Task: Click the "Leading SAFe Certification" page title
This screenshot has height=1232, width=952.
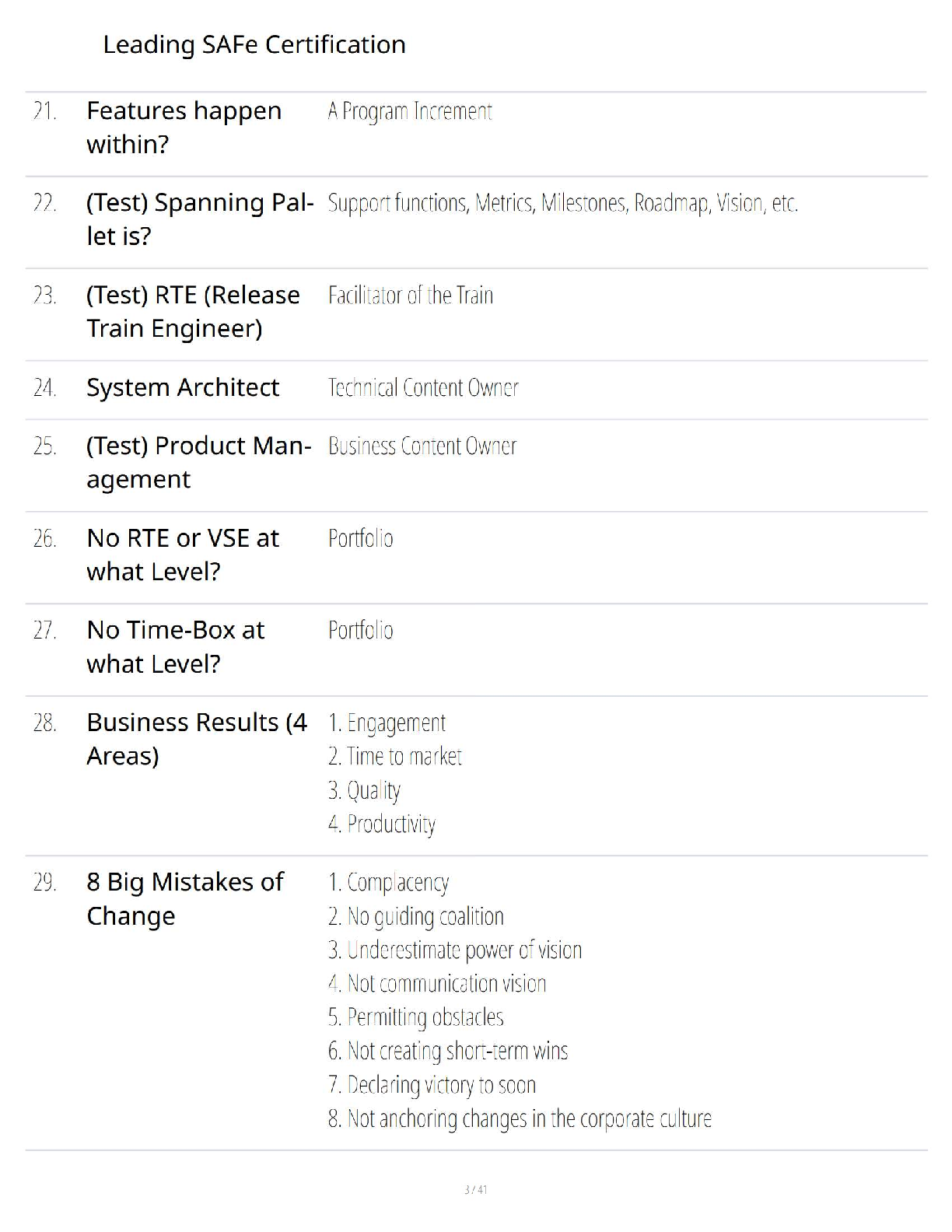Action: (x=254, y=44)
